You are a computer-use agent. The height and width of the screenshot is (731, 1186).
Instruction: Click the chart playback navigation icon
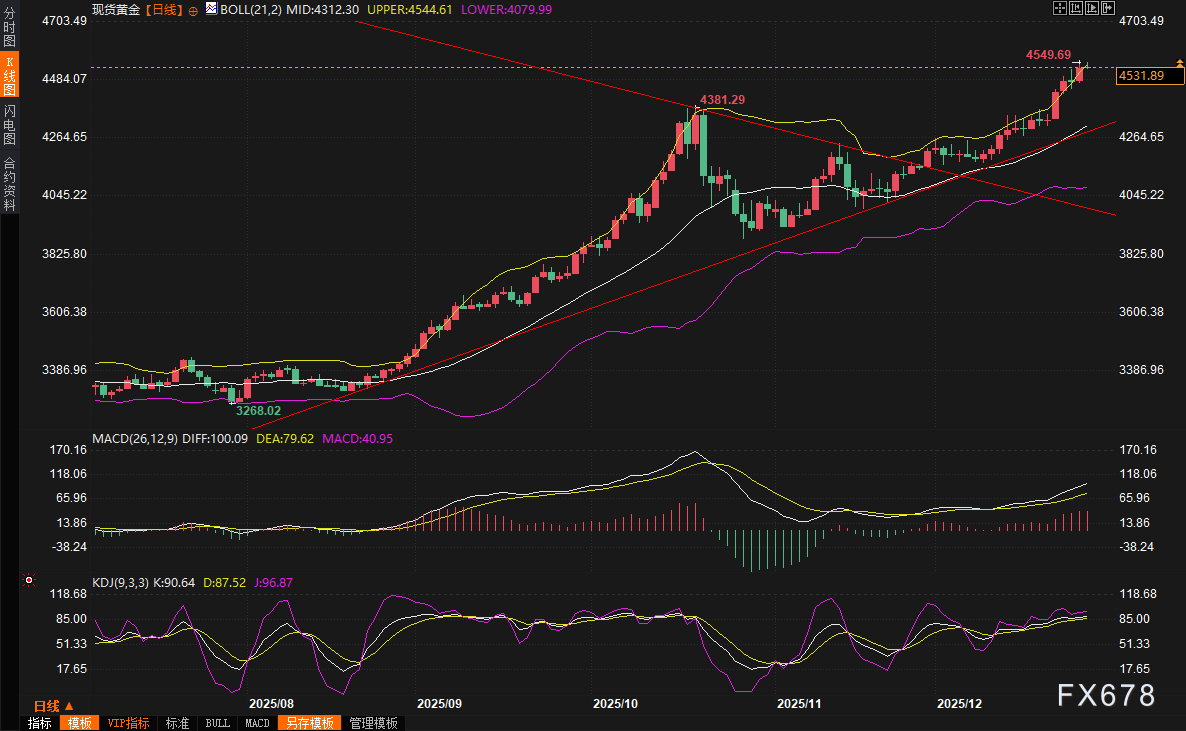1092,8
